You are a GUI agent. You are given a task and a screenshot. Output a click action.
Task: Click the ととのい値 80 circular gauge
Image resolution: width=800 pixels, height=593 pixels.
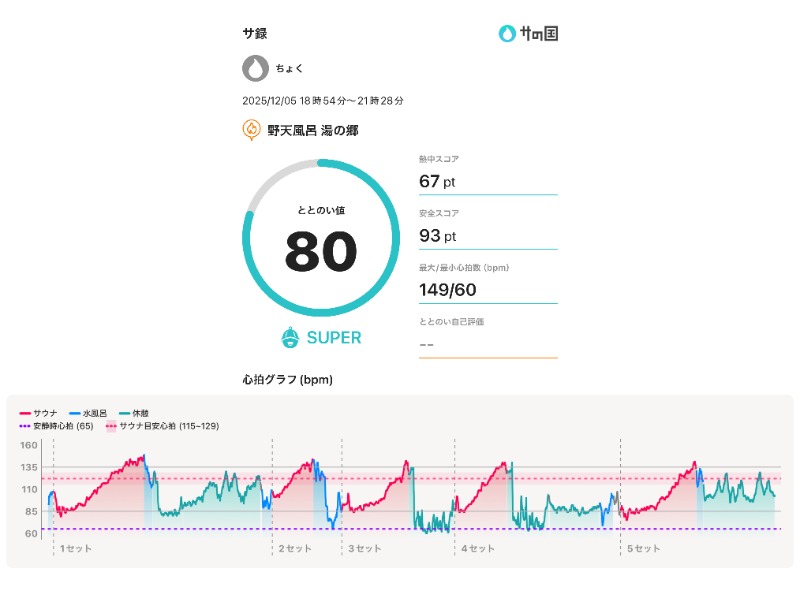click(x=320, y=240)
